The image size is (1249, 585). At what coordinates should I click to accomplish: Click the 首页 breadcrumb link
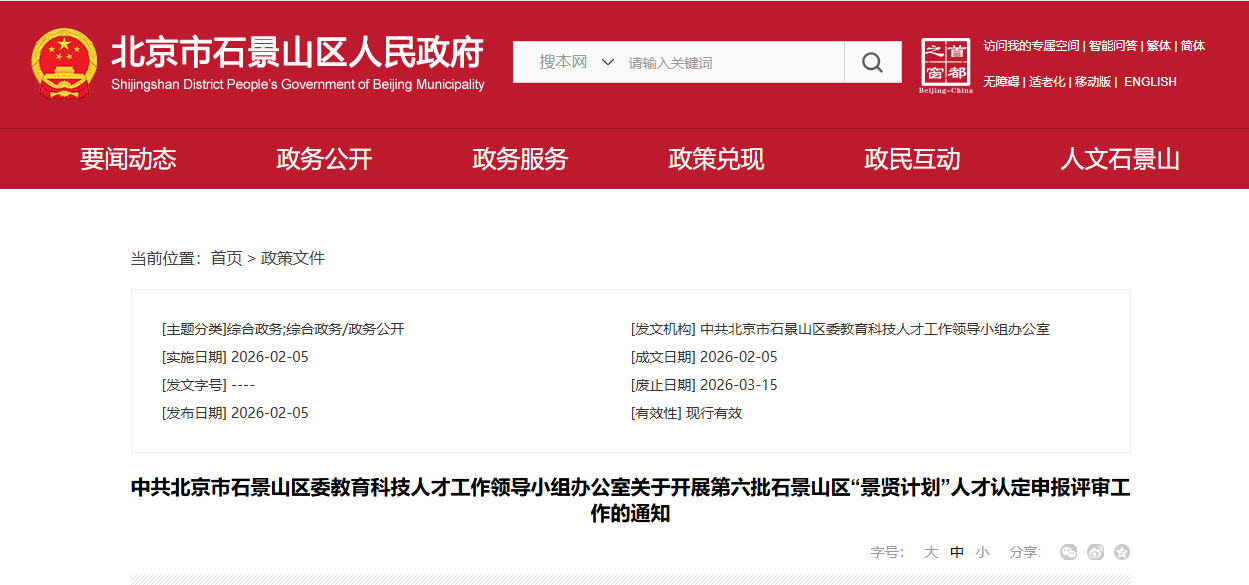[226, 258]
